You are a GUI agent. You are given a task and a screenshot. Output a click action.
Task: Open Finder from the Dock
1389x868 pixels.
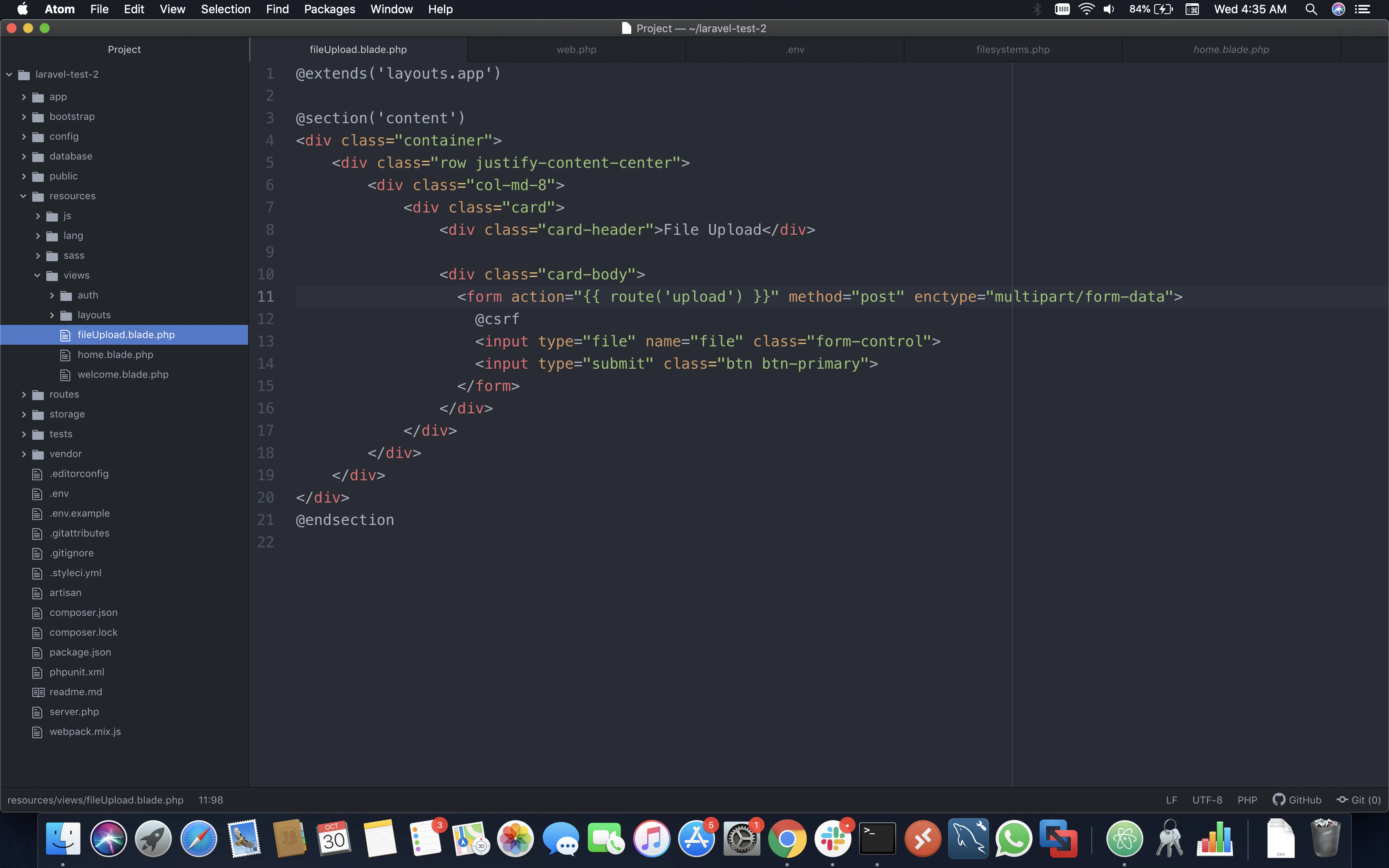pyautogui.click(x=63, y=839)
